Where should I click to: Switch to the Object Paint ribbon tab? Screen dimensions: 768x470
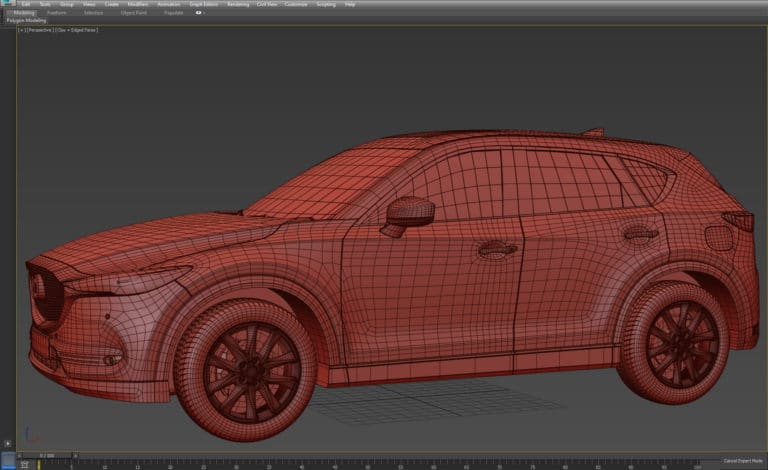[134, 13]
